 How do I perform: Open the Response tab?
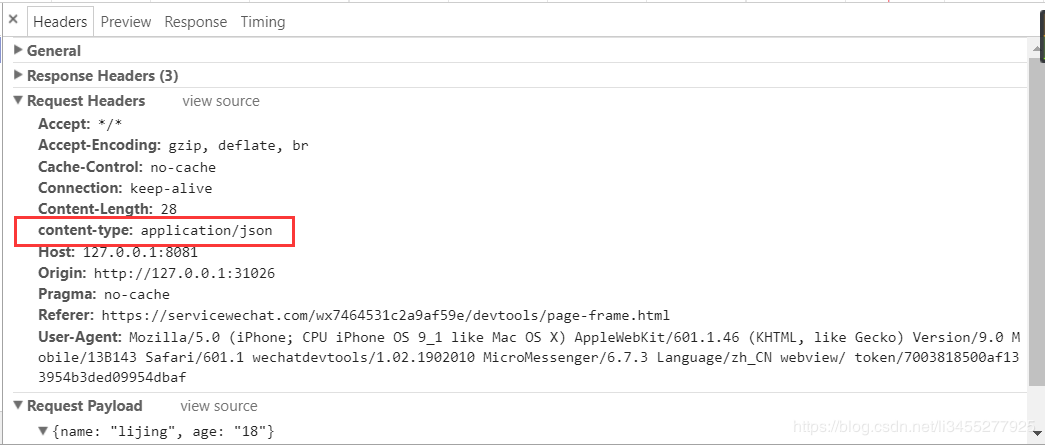(x=196, y=21)
